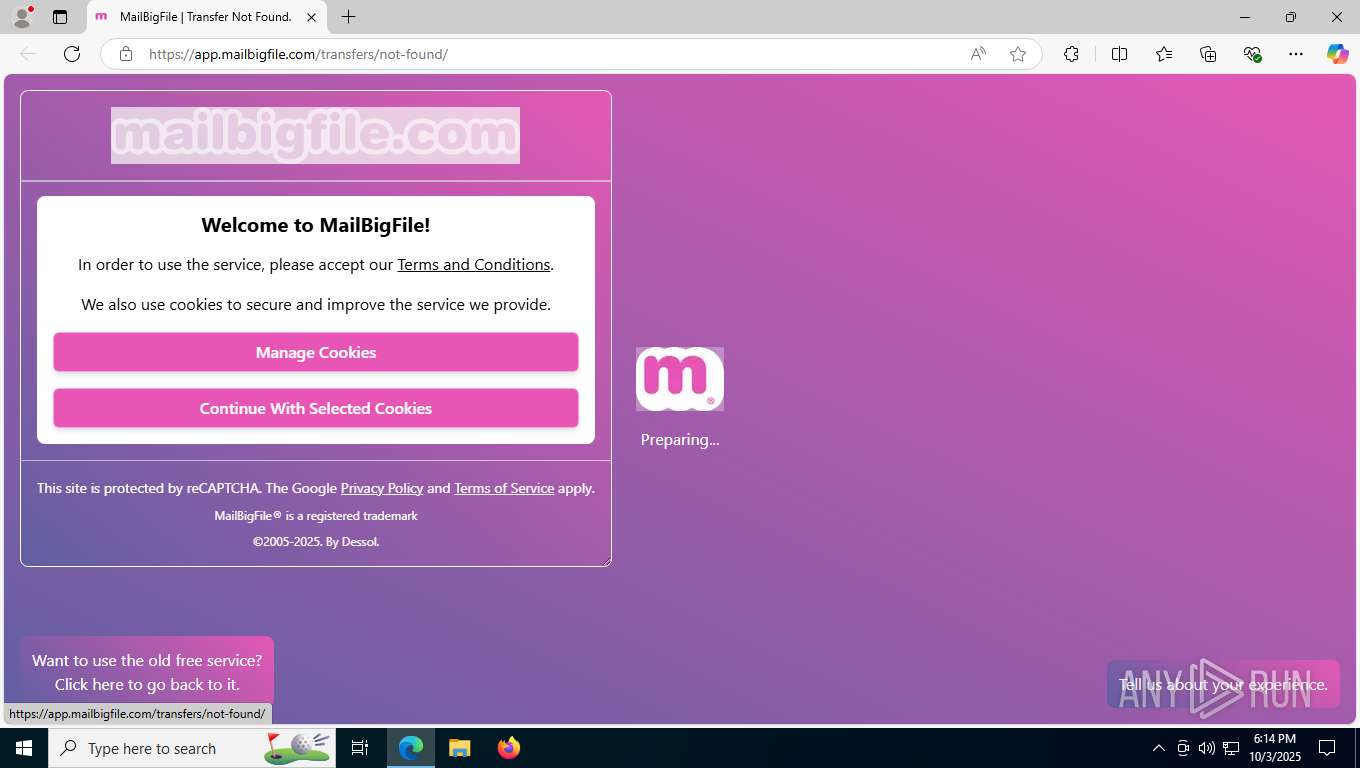Close the MailBigFile browser tab
Viewport: 1360px width, 768px height.
coord(311,17)
